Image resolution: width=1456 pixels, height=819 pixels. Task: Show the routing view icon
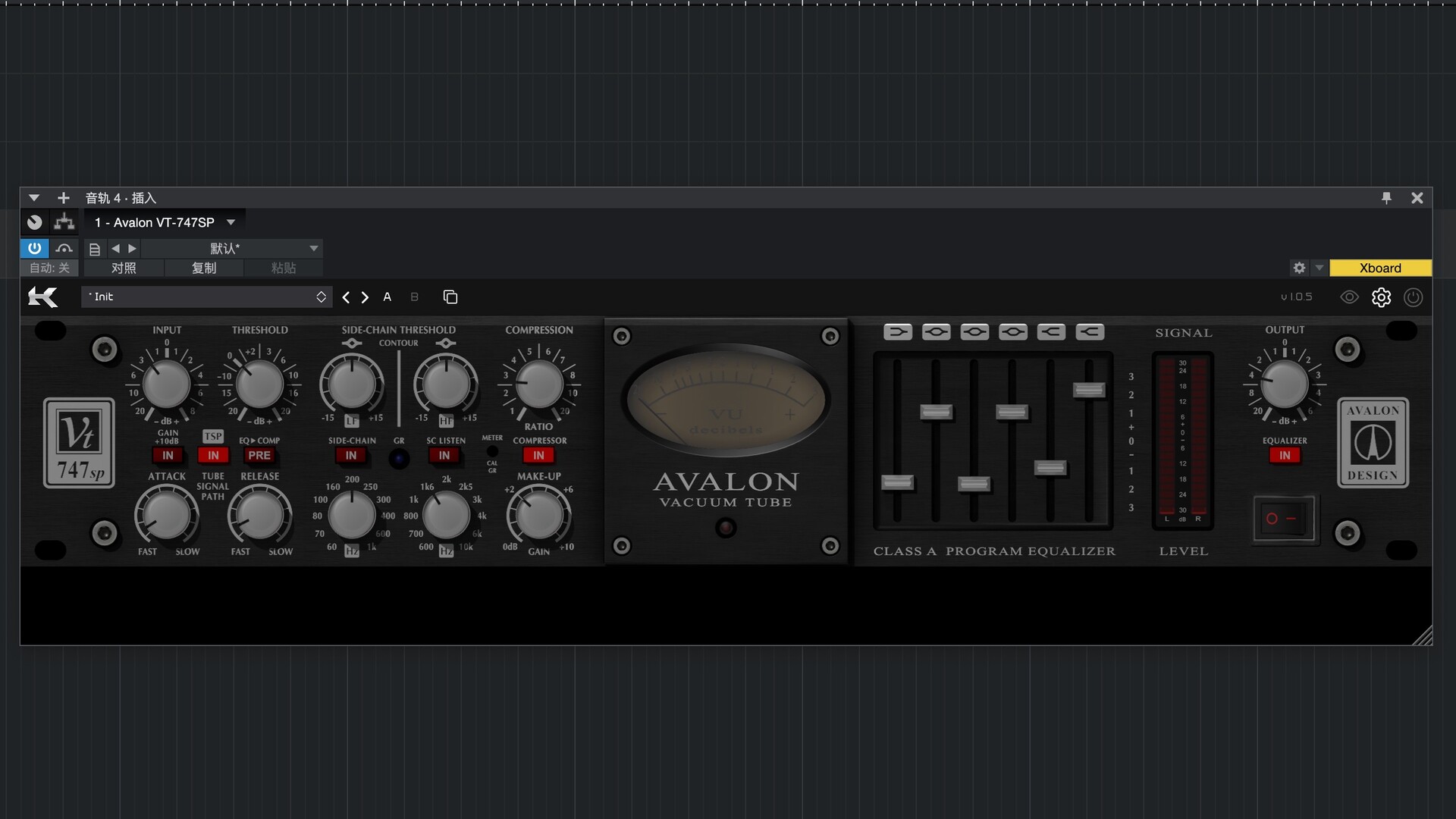click(x=64, y=222)
